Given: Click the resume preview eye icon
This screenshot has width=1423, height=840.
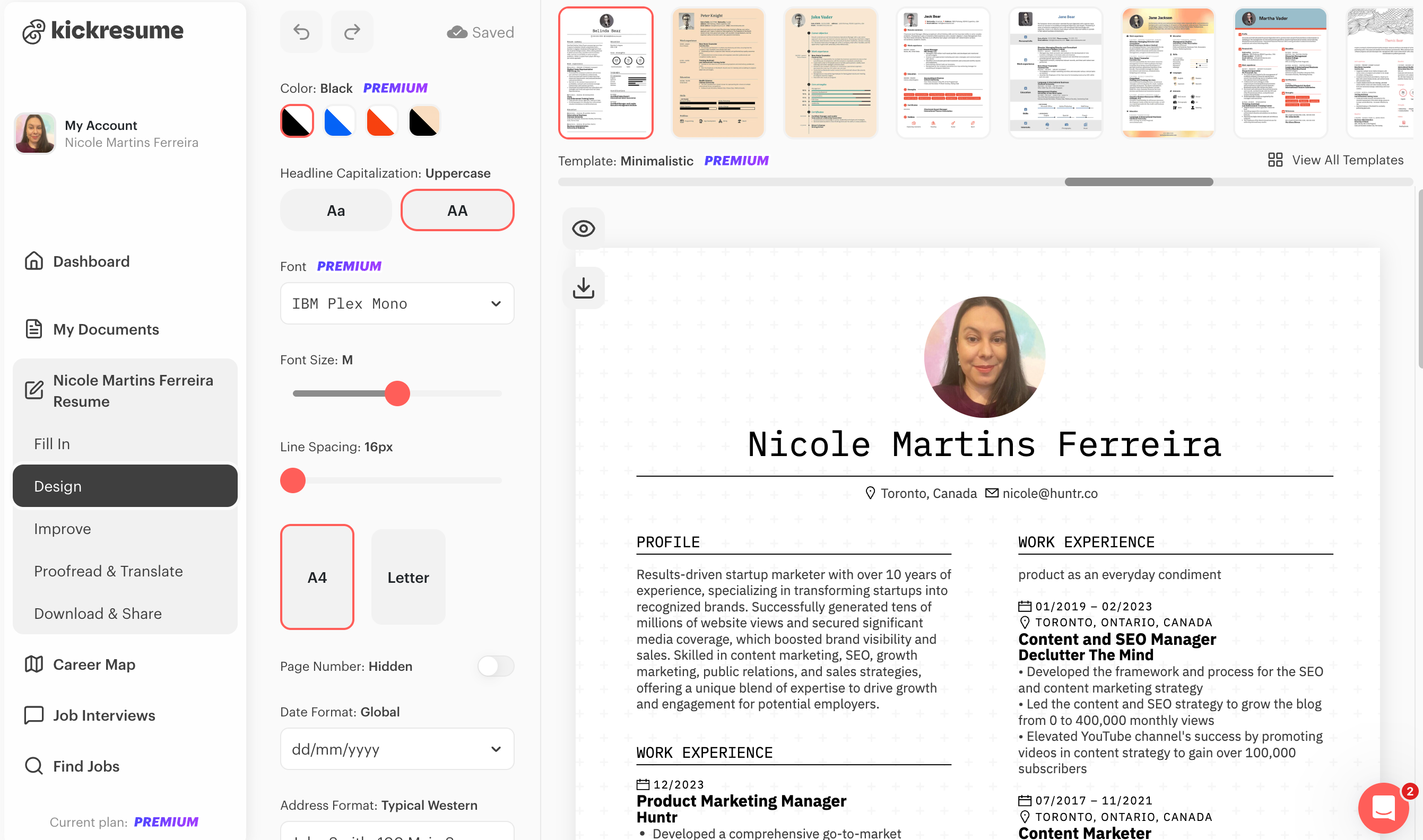Looking at the screenshot, I should point(583,229).
